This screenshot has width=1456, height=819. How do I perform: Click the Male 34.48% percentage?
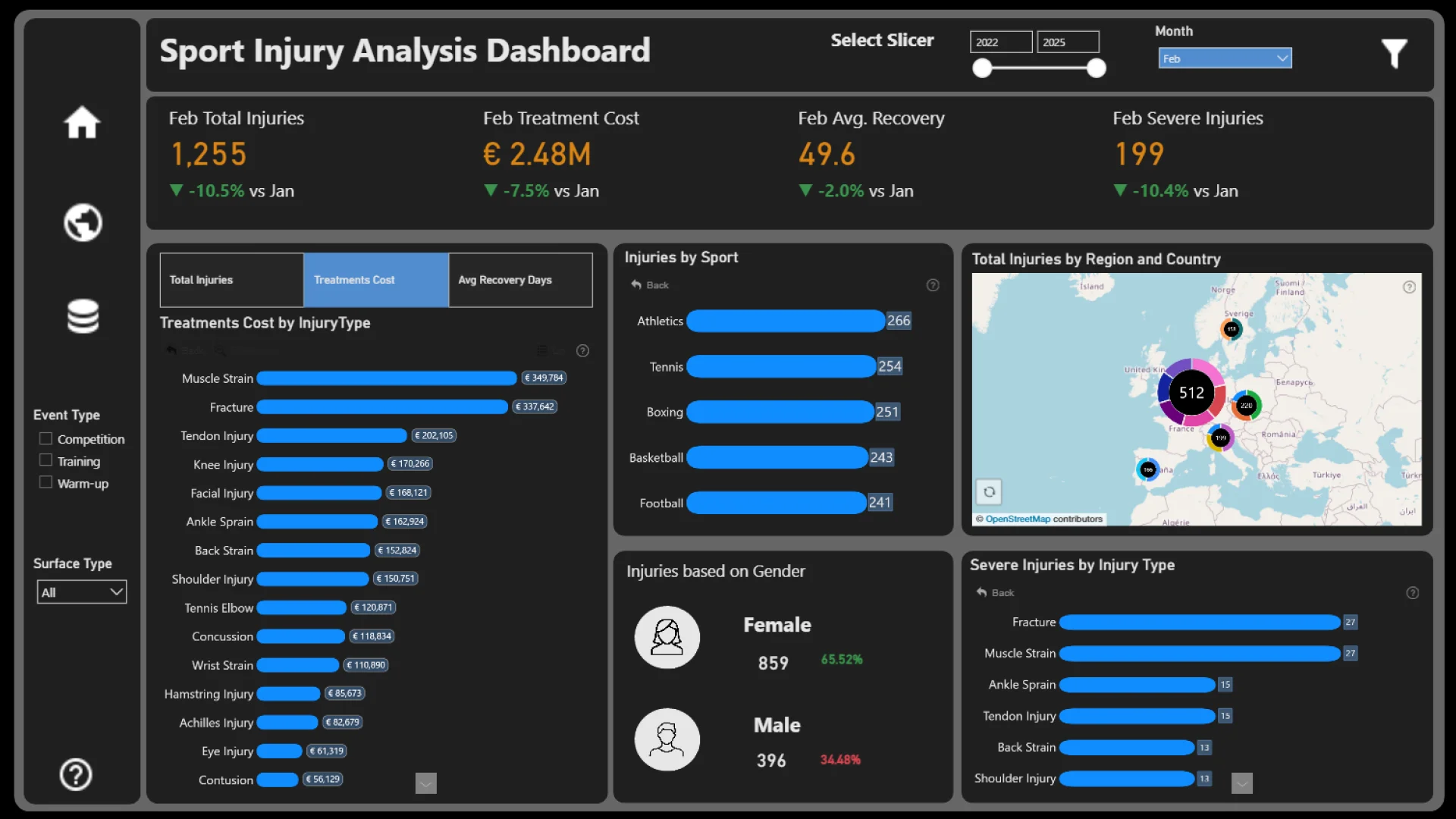tap(840, 760)
